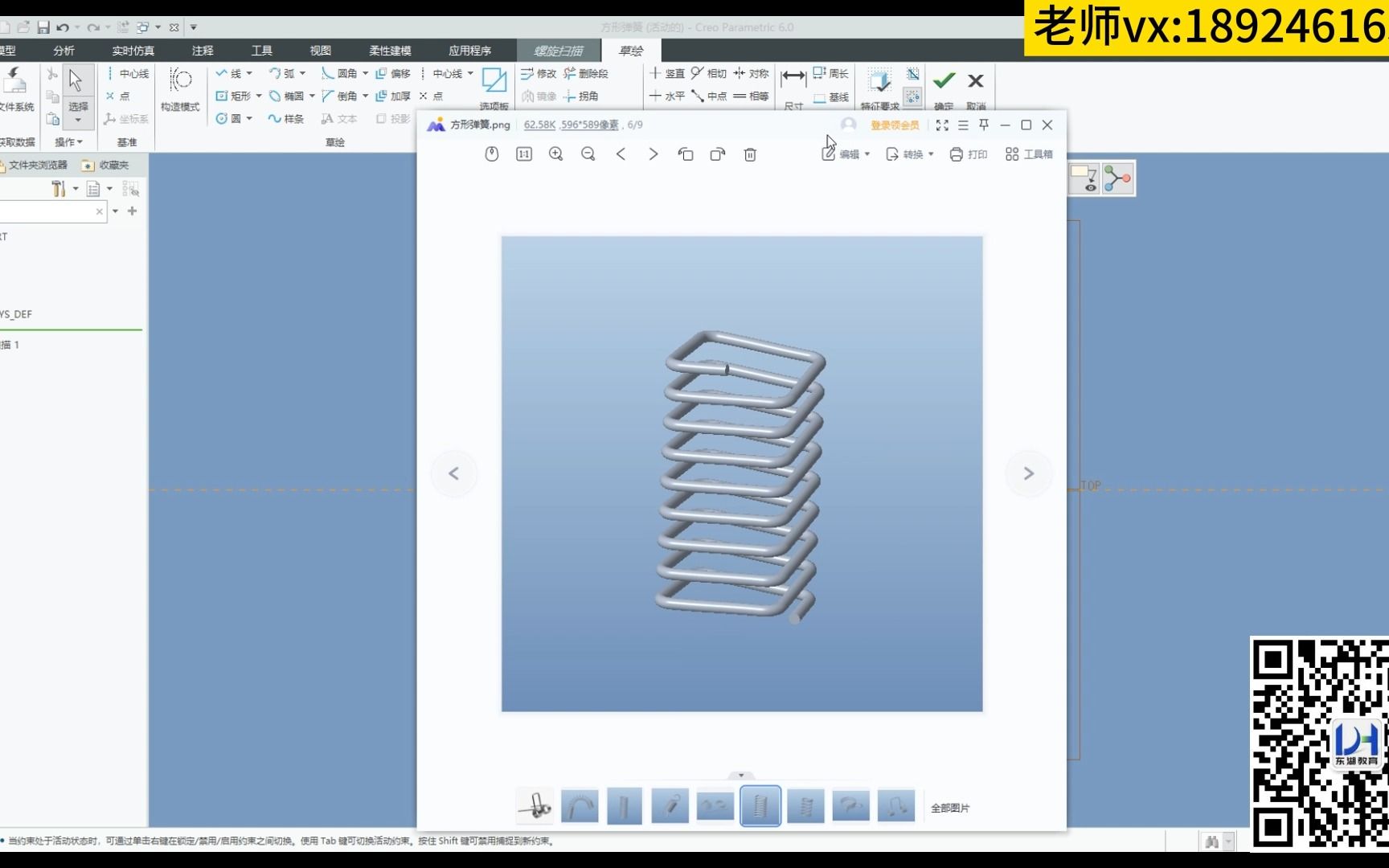The width and height of the screenshot is (1389, 868).
Task: Open the 椭圆 ellipse dropdown arrow
Action: click(312, 96)
